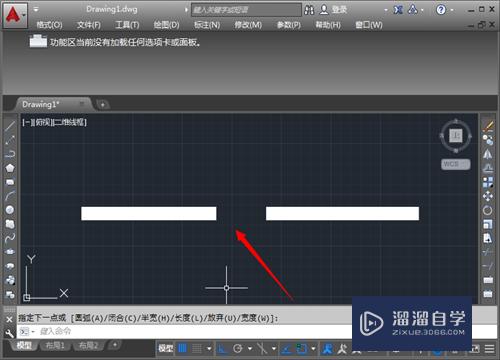Open the Help question mark icon
Image resolution: width=500 pixels, height=360 pixels.
441,10
